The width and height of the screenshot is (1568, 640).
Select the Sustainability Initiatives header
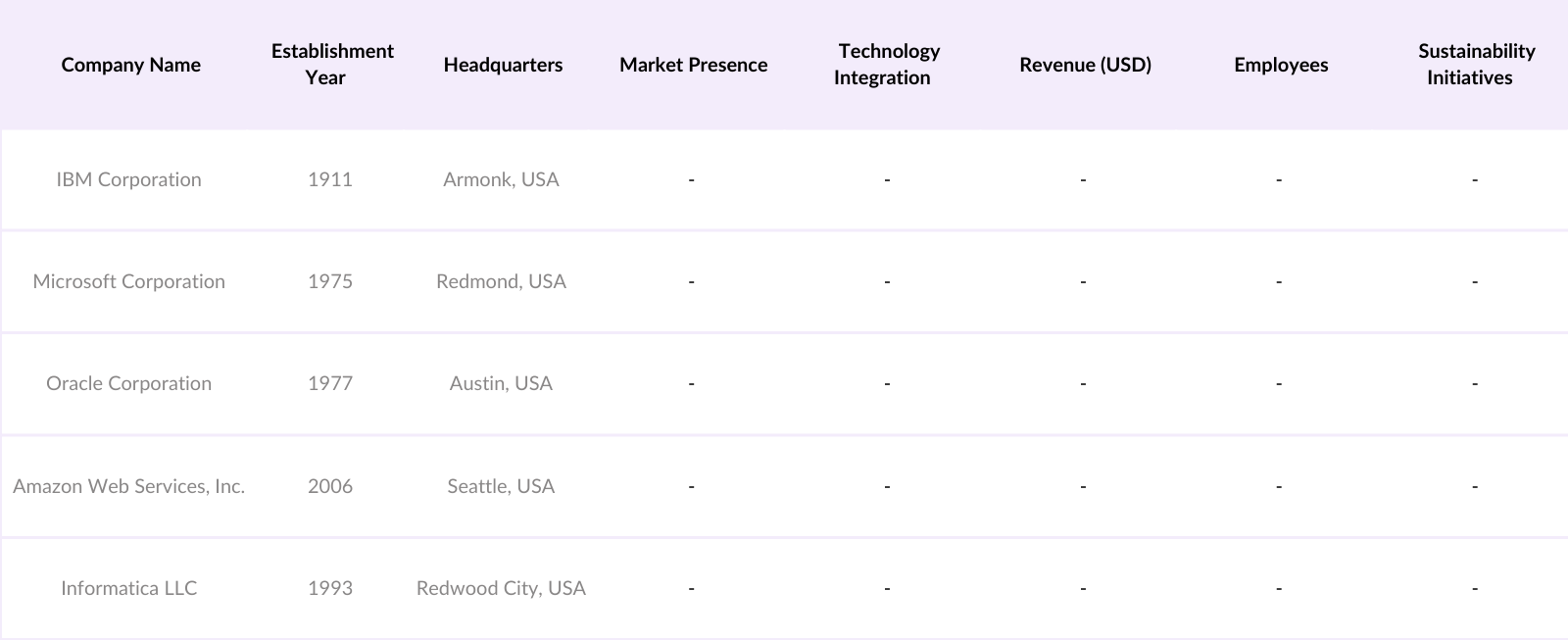click(x=1475, y=65)
